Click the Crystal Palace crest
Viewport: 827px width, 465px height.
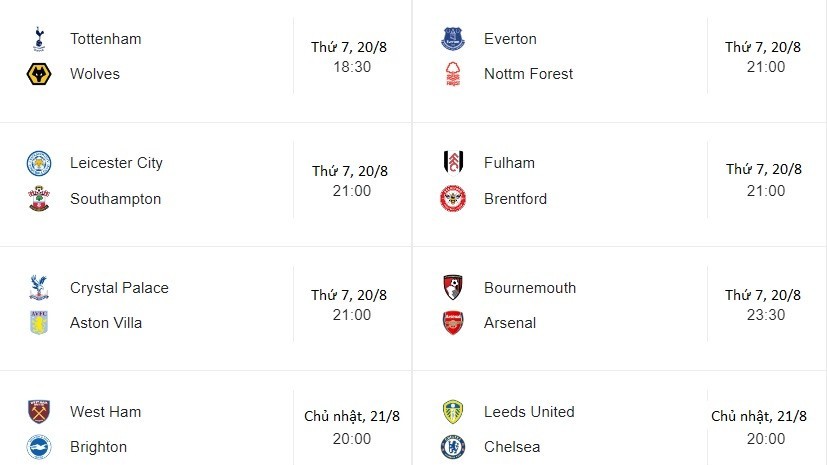click(39, 288)
